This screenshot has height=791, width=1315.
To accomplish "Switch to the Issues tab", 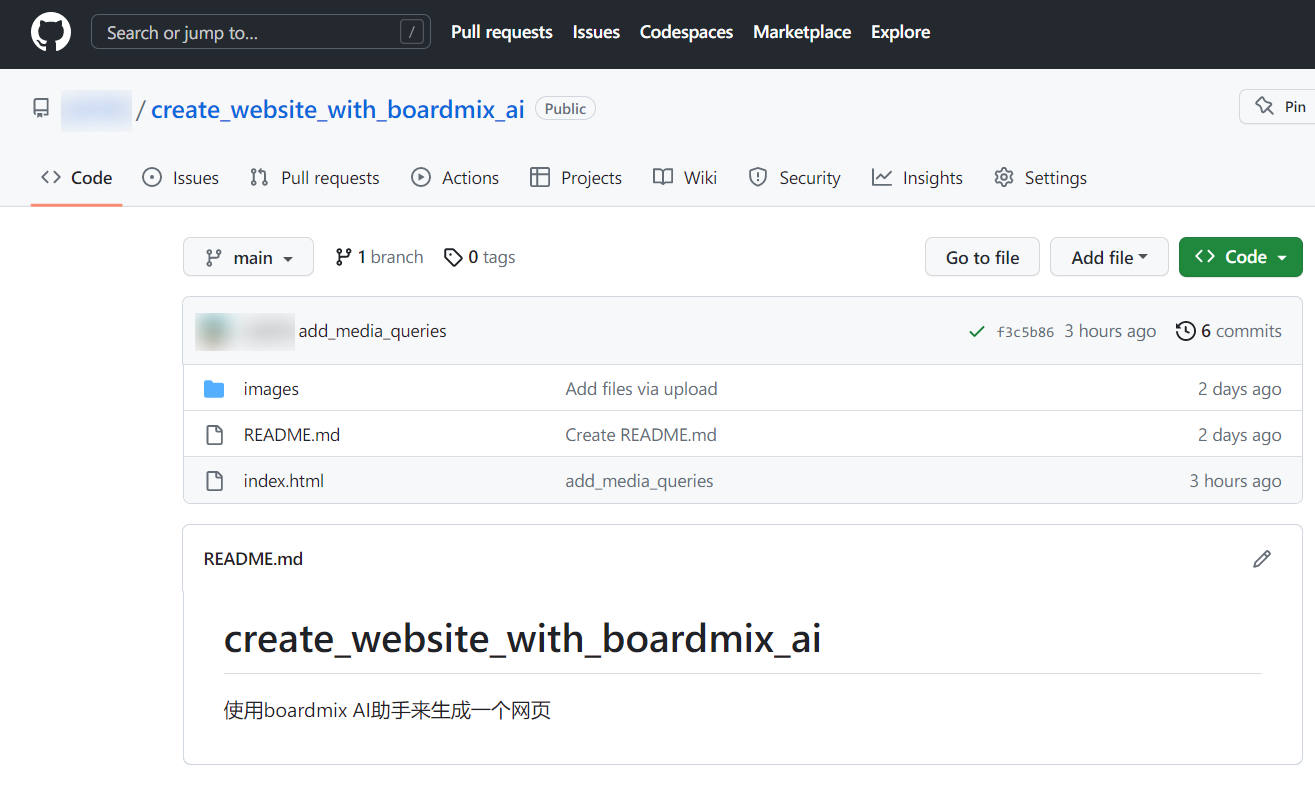I will click(181, 178).
